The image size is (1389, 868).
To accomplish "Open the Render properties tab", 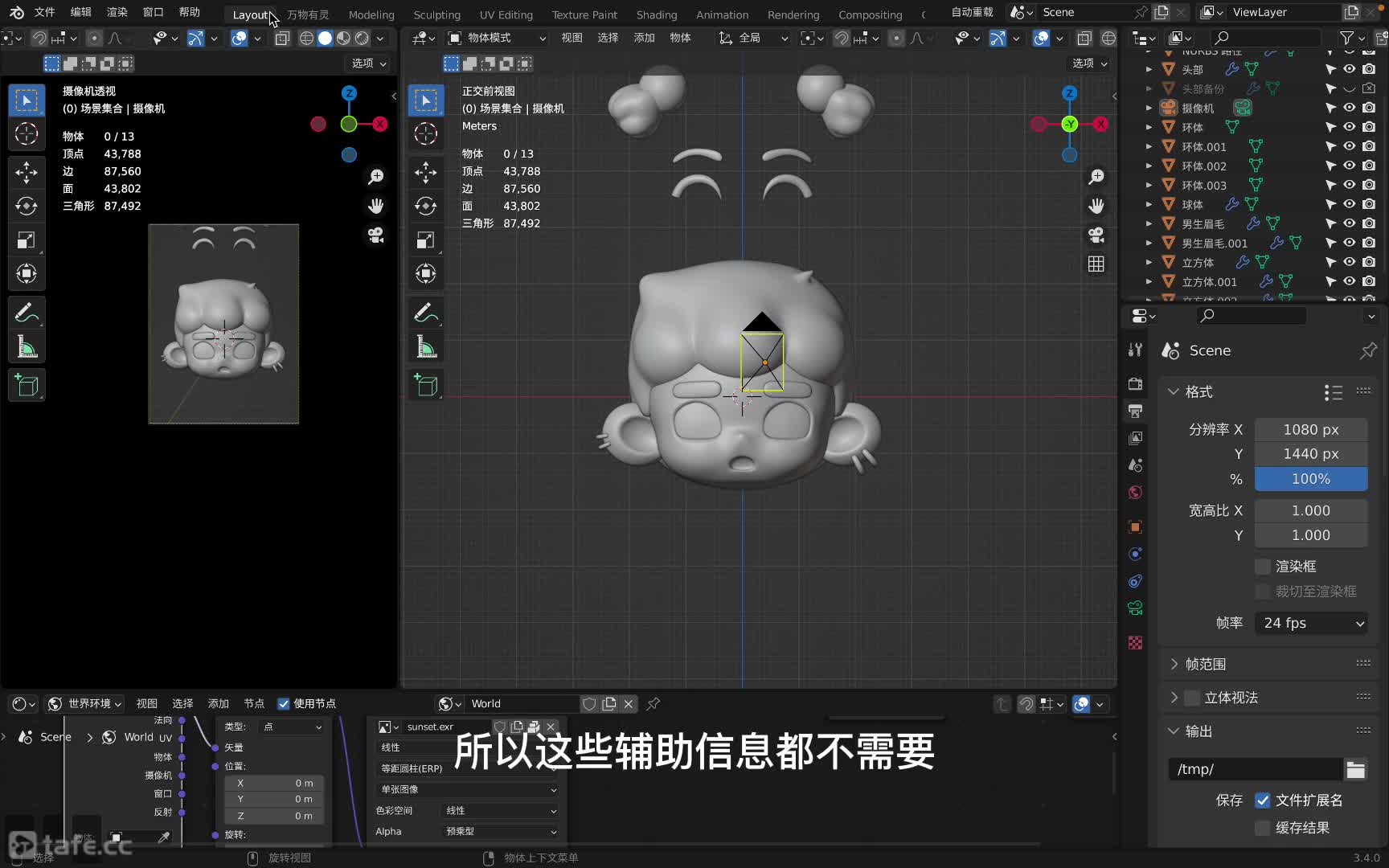I will 1135,383.
